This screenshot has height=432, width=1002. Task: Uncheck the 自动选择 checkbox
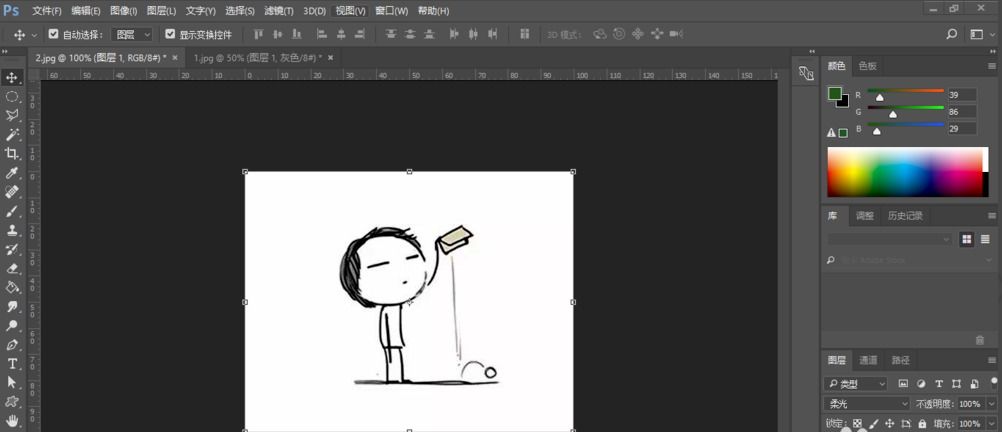coord(54,34)
